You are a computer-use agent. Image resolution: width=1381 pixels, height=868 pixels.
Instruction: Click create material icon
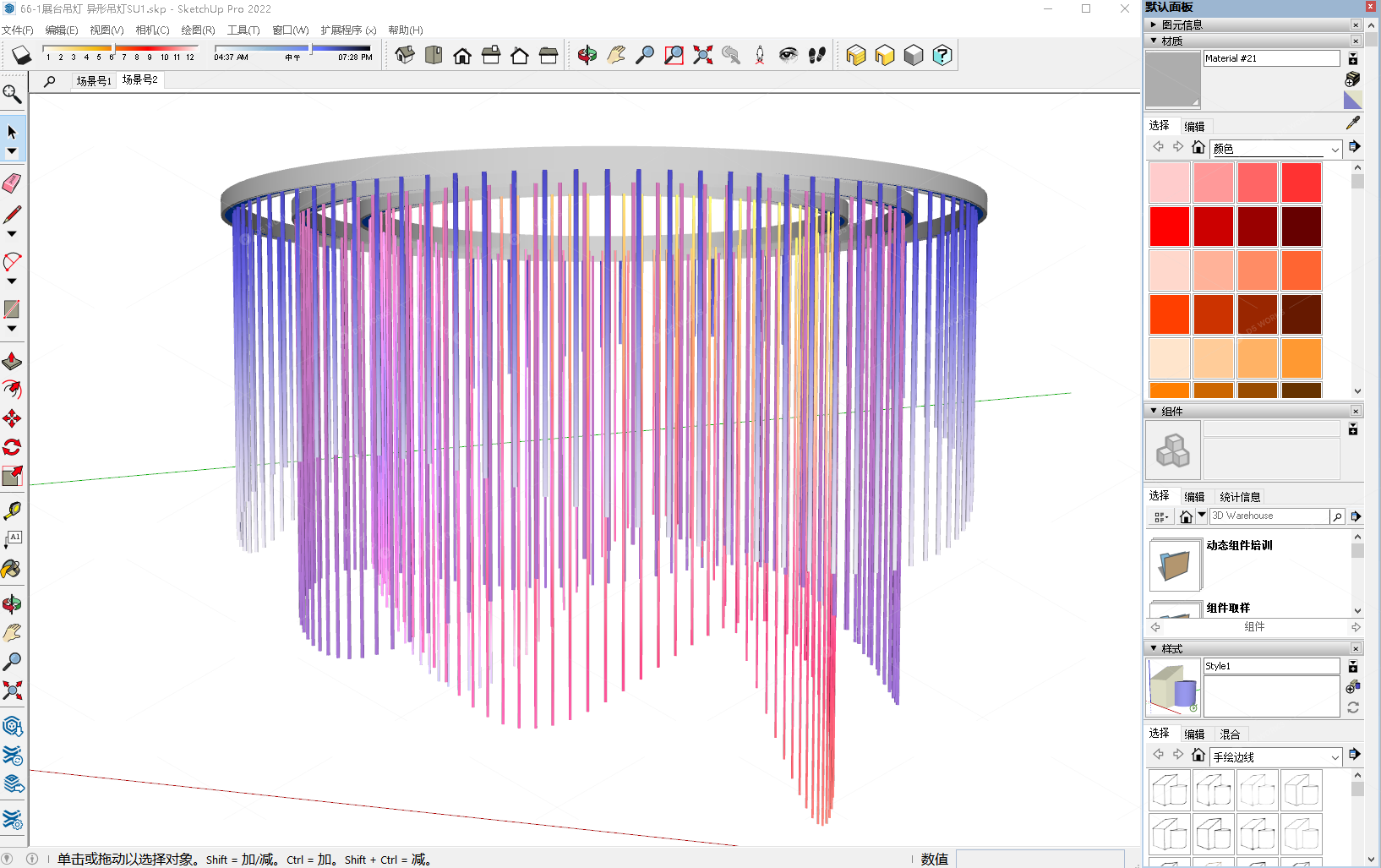(x=1352, y=79)
